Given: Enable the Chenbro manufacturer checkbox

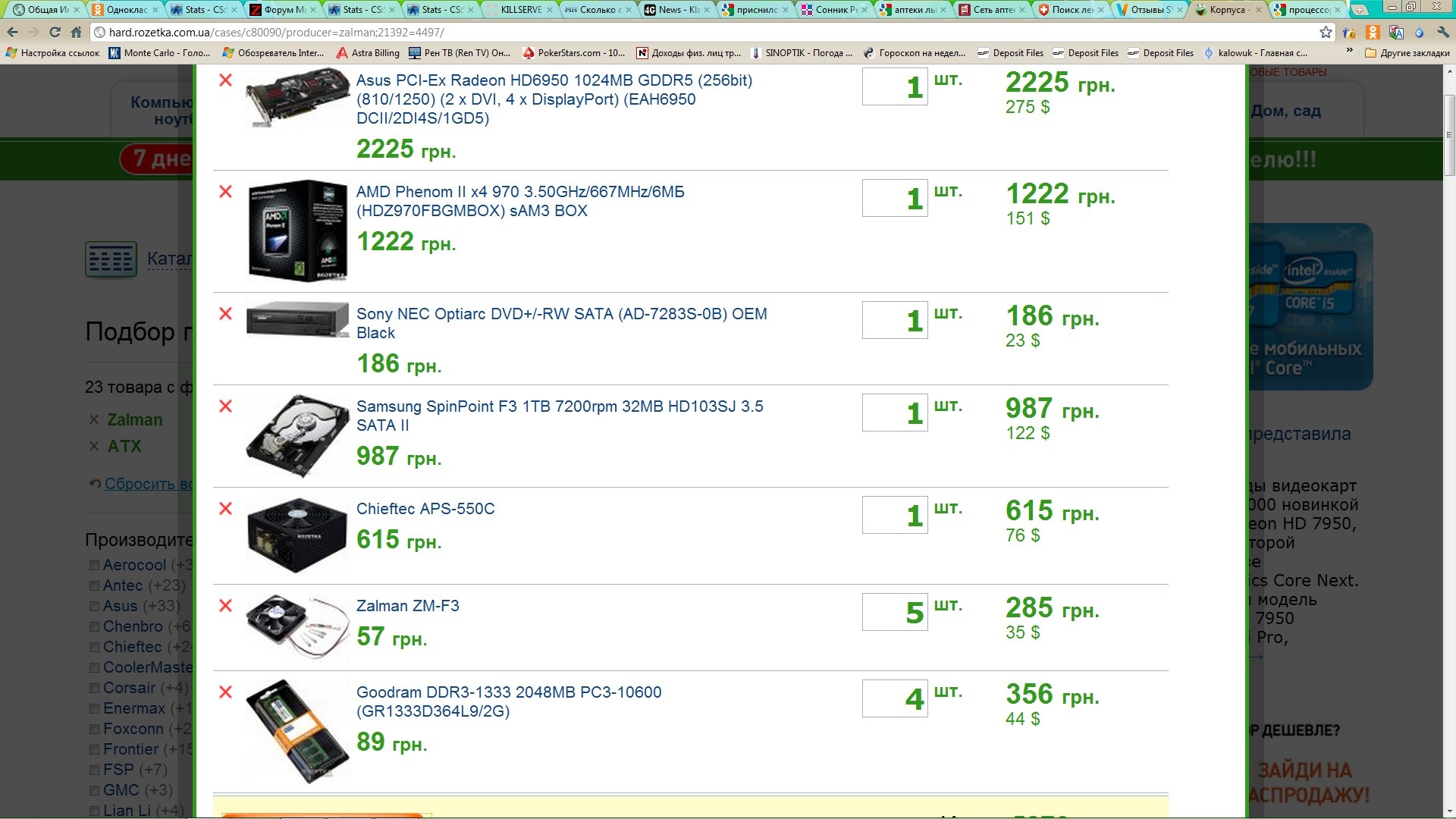Looking at the screenshot, I should point(95,627).
